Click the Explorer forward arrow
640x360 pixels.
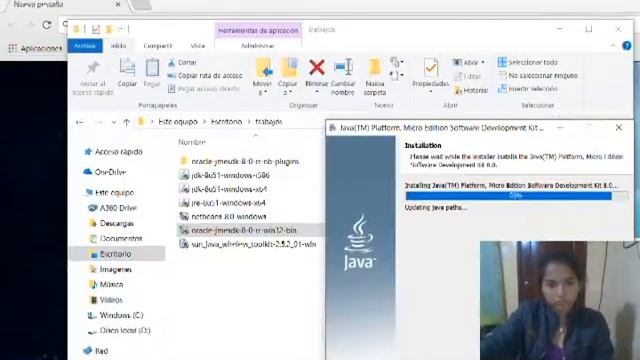(98, 122)
